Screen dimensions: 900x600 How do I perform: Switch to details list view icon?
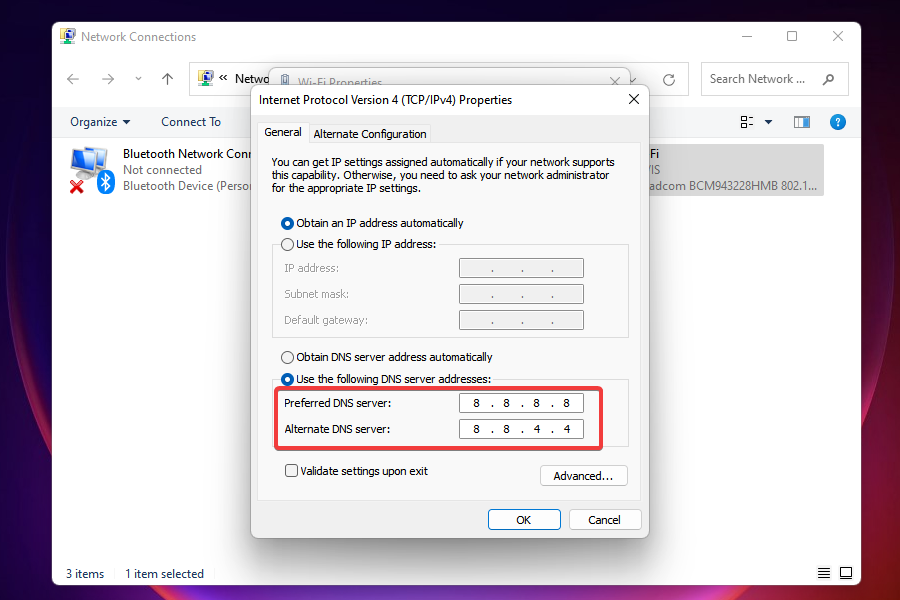point(824,573)
